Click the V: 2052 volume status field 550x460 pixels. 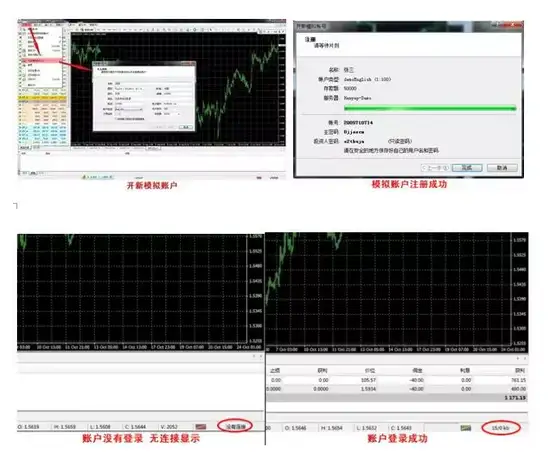click(169, 427)
